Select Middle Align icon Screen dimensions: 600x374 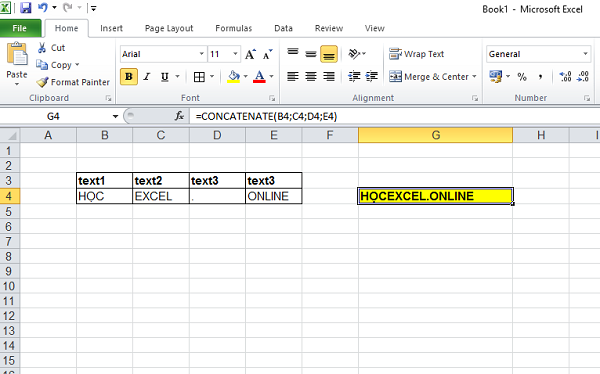point(311,54)
